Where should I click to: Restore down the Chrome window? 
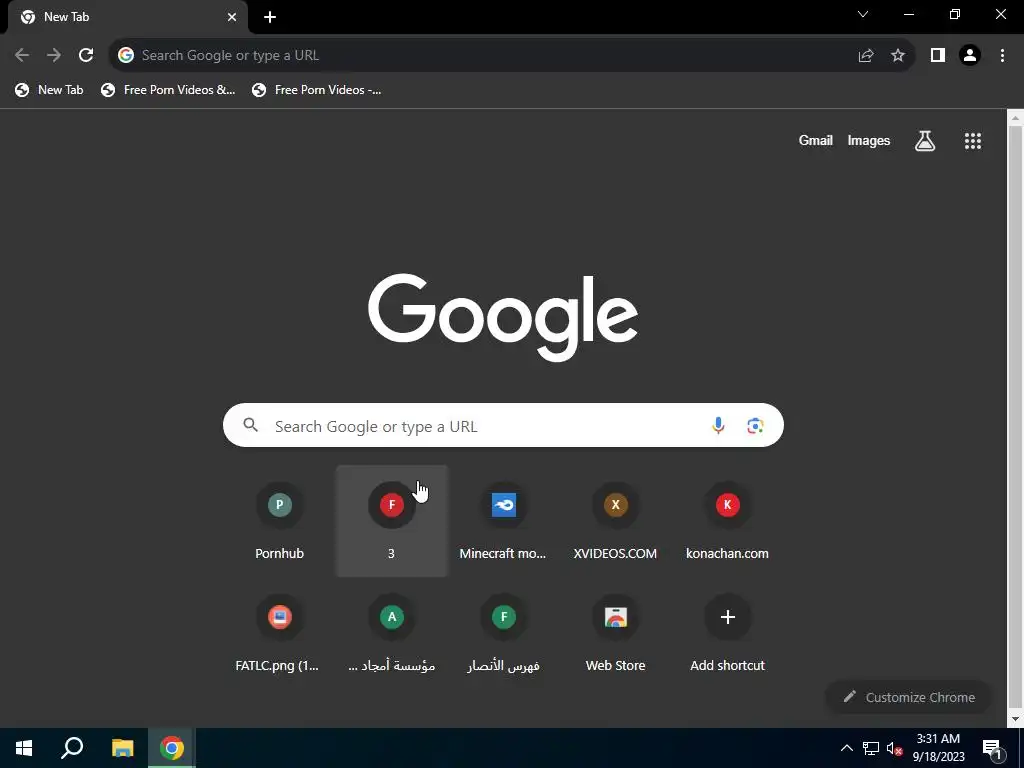[955, 14]
